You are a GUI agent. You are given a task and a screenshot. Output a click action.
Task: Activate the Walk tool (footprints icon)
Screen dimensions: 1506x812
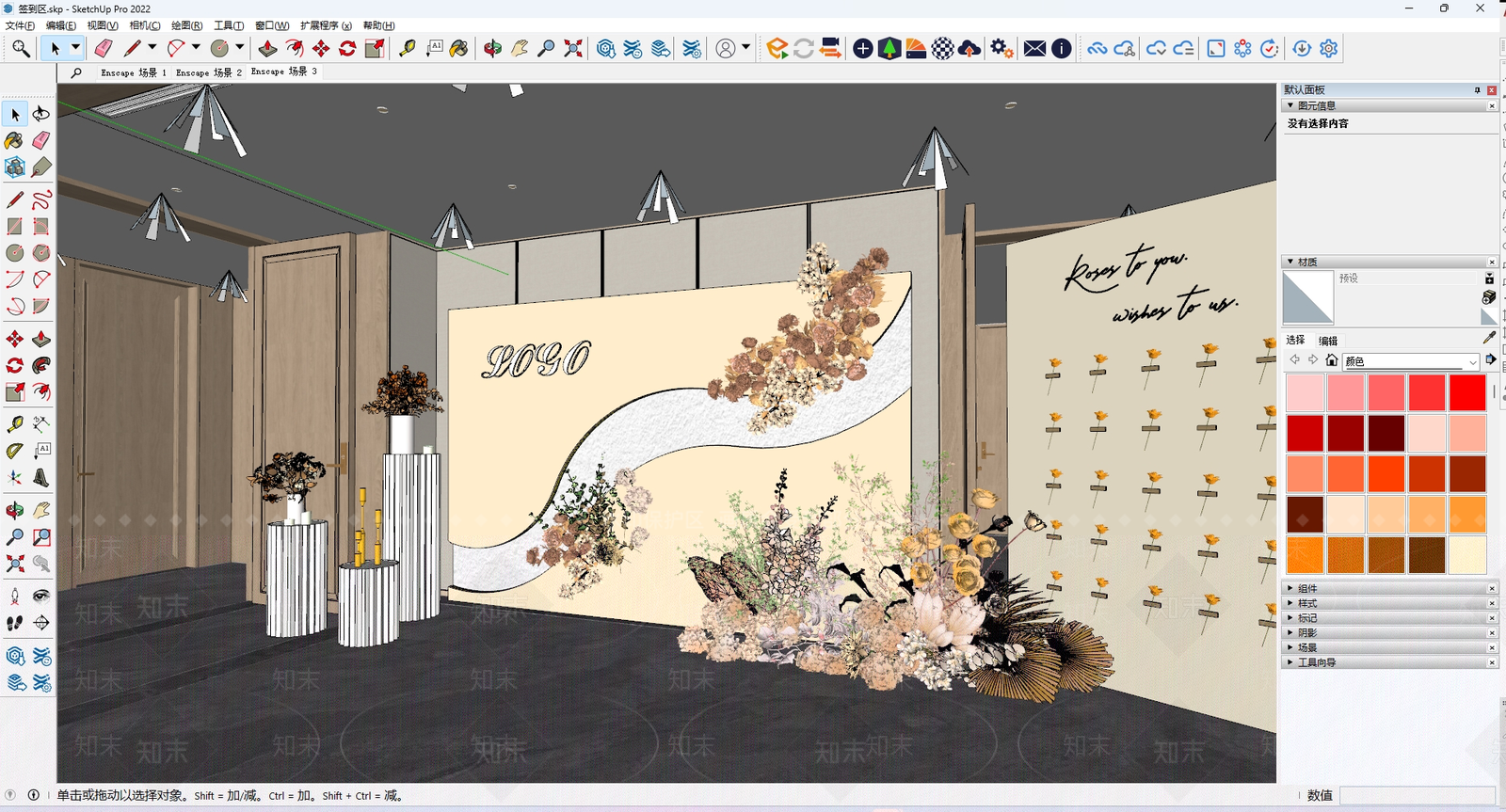15,623
